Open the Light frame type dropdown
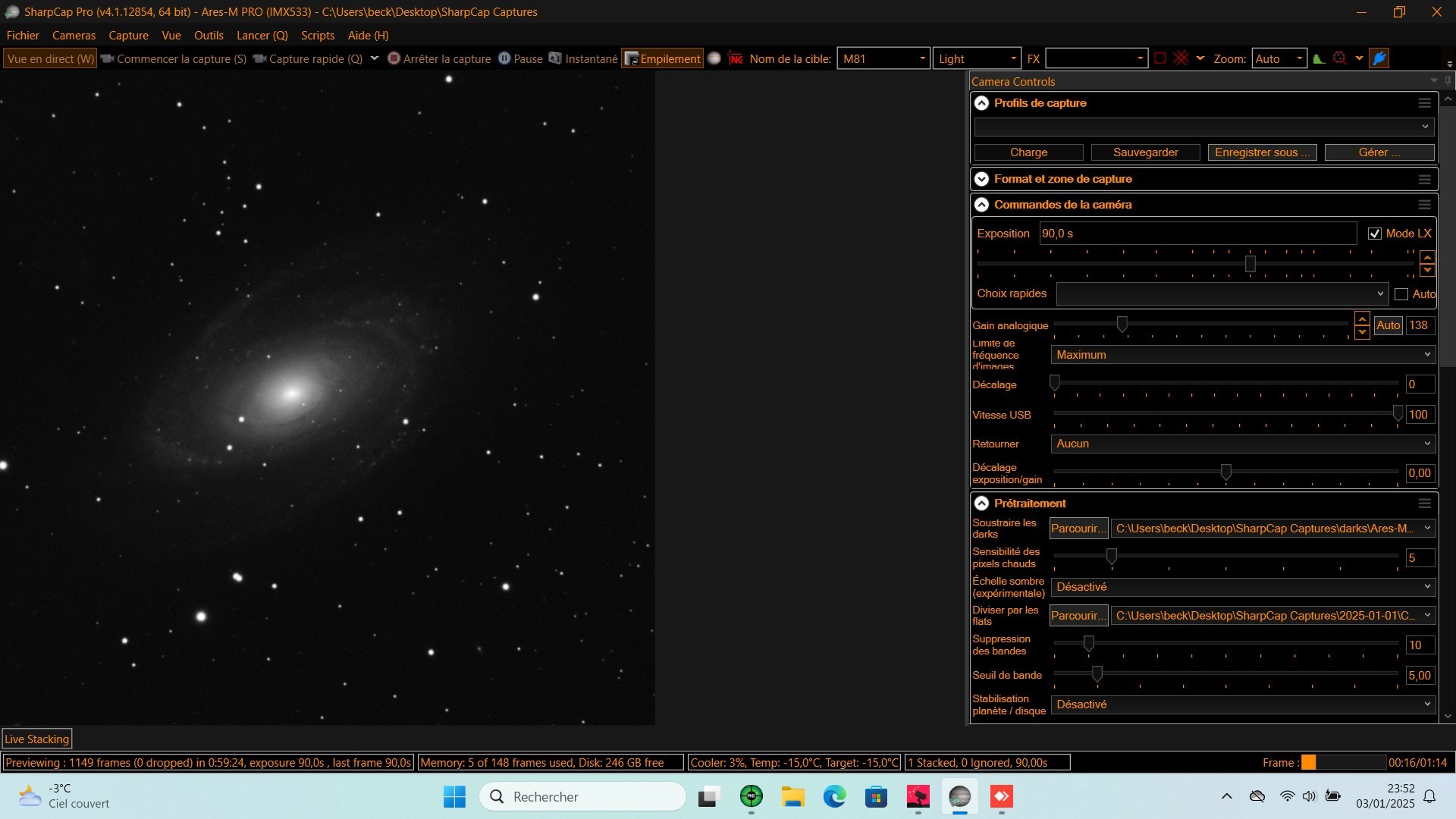Viewport: 1456px width, 819px height. tap(1013, 58)
